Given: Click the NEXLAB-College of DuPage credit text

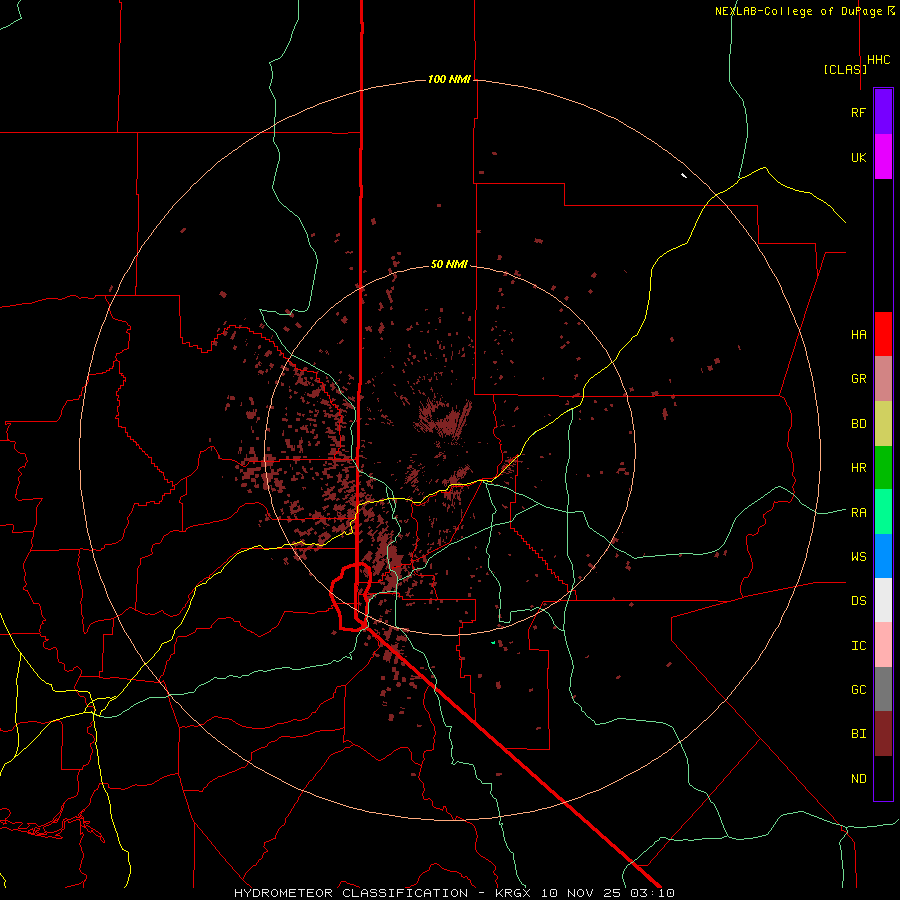Looking at the screenshot, I should tap(798, 11).
